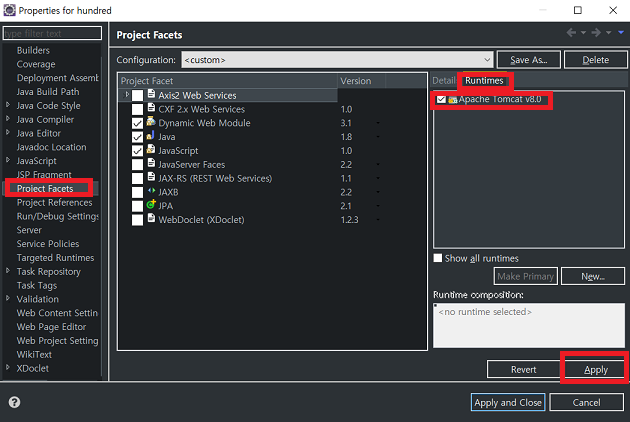Check the WebDoclet (XDoclet) checkbox
The image size is (630, 422).
click(137, 220)
